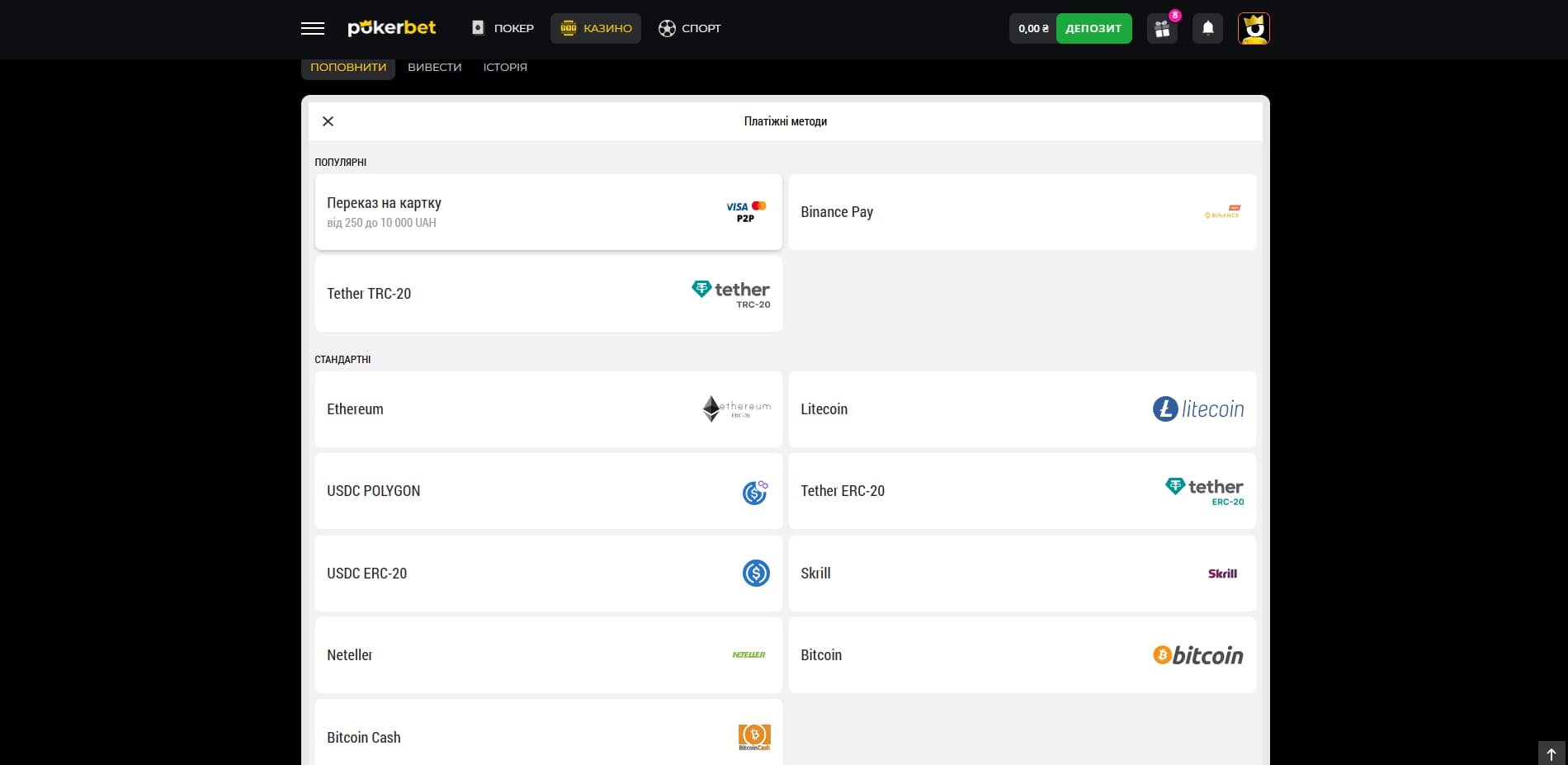Click the СТАНДАРТНІ section label

click(342, 360)
